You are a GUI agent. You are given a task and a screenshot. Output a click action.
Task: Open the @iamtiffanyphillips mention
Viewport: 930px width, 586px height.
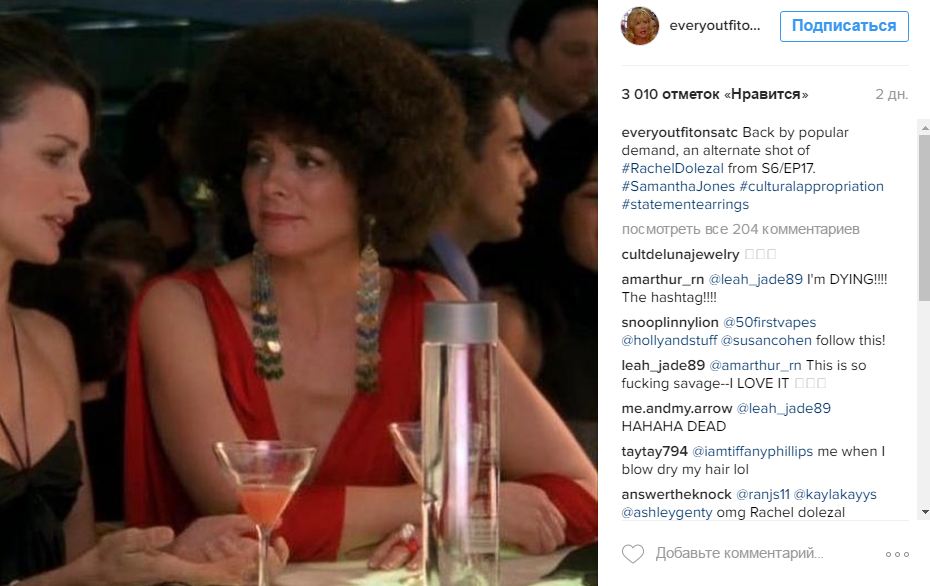point(752,451)
